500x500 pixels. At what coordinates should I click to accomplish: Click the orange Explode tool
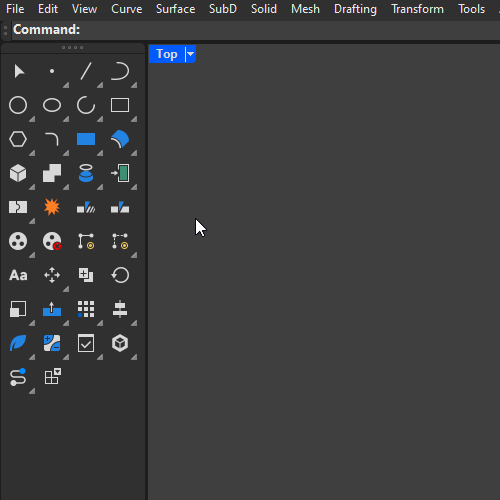click(x=52, y=207)
